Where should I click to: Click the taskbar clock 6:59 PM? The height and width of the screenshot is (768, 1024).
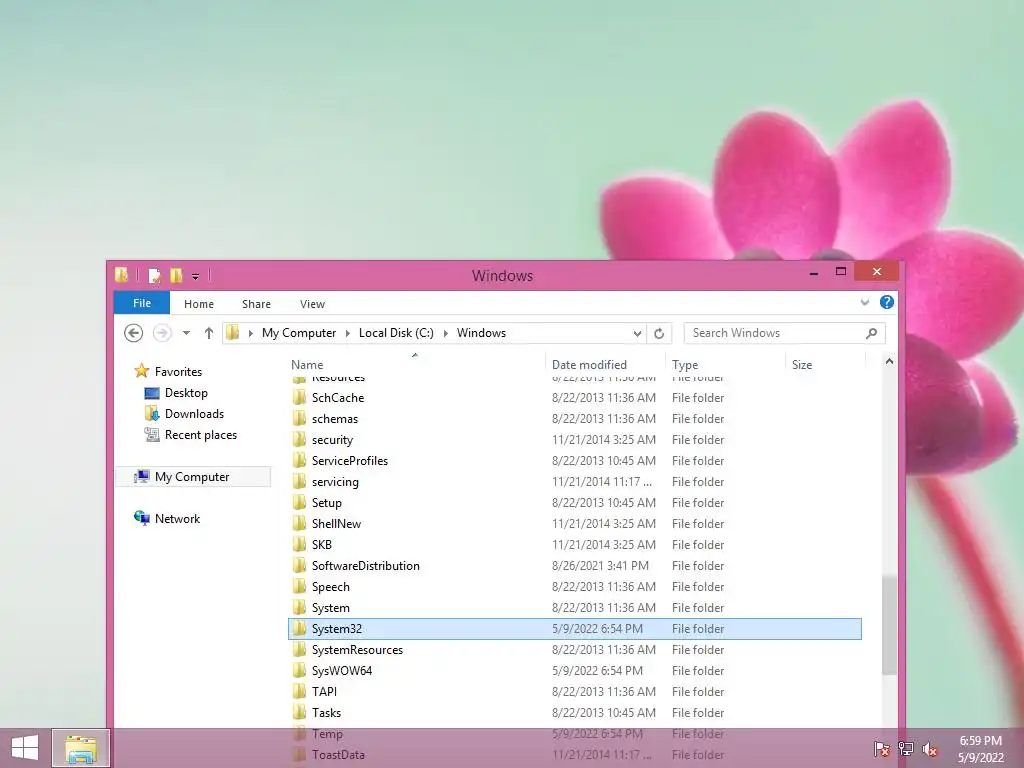pos(980,741)
